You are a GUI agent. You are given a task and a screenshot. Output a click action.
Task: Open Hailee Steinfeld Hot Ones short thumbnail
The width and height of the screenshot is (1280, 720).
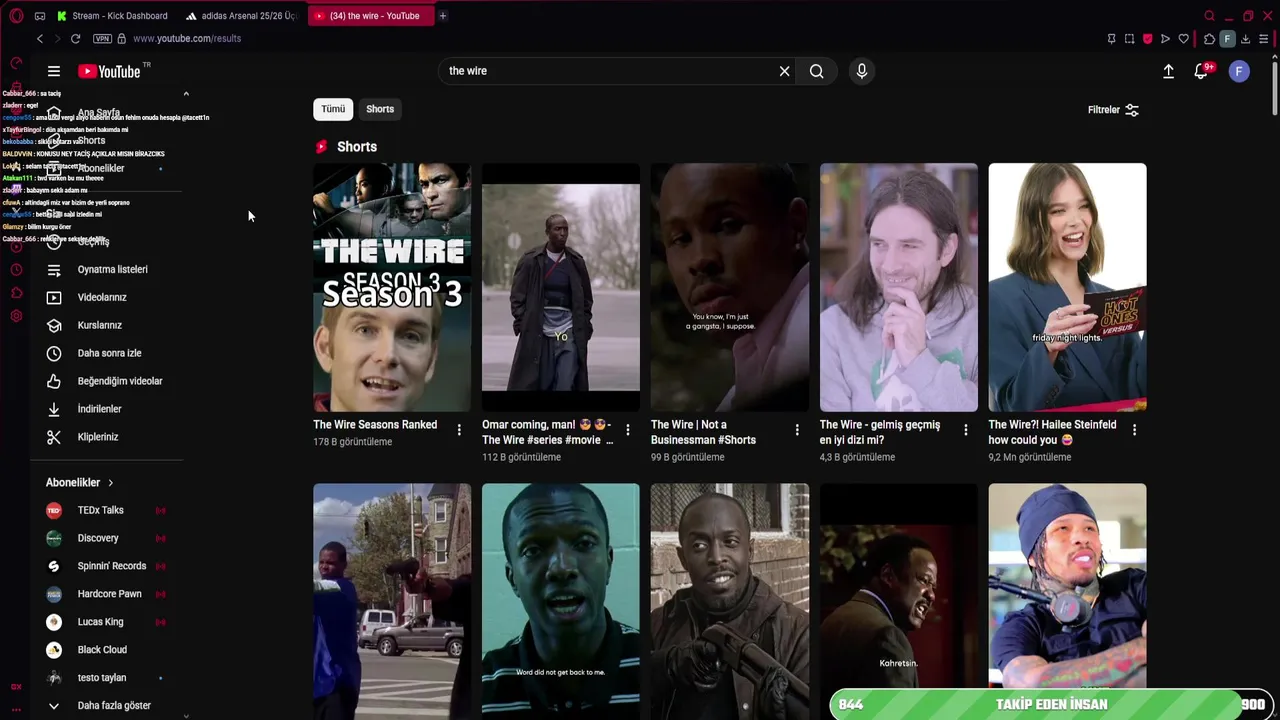tap(1068, 287)
